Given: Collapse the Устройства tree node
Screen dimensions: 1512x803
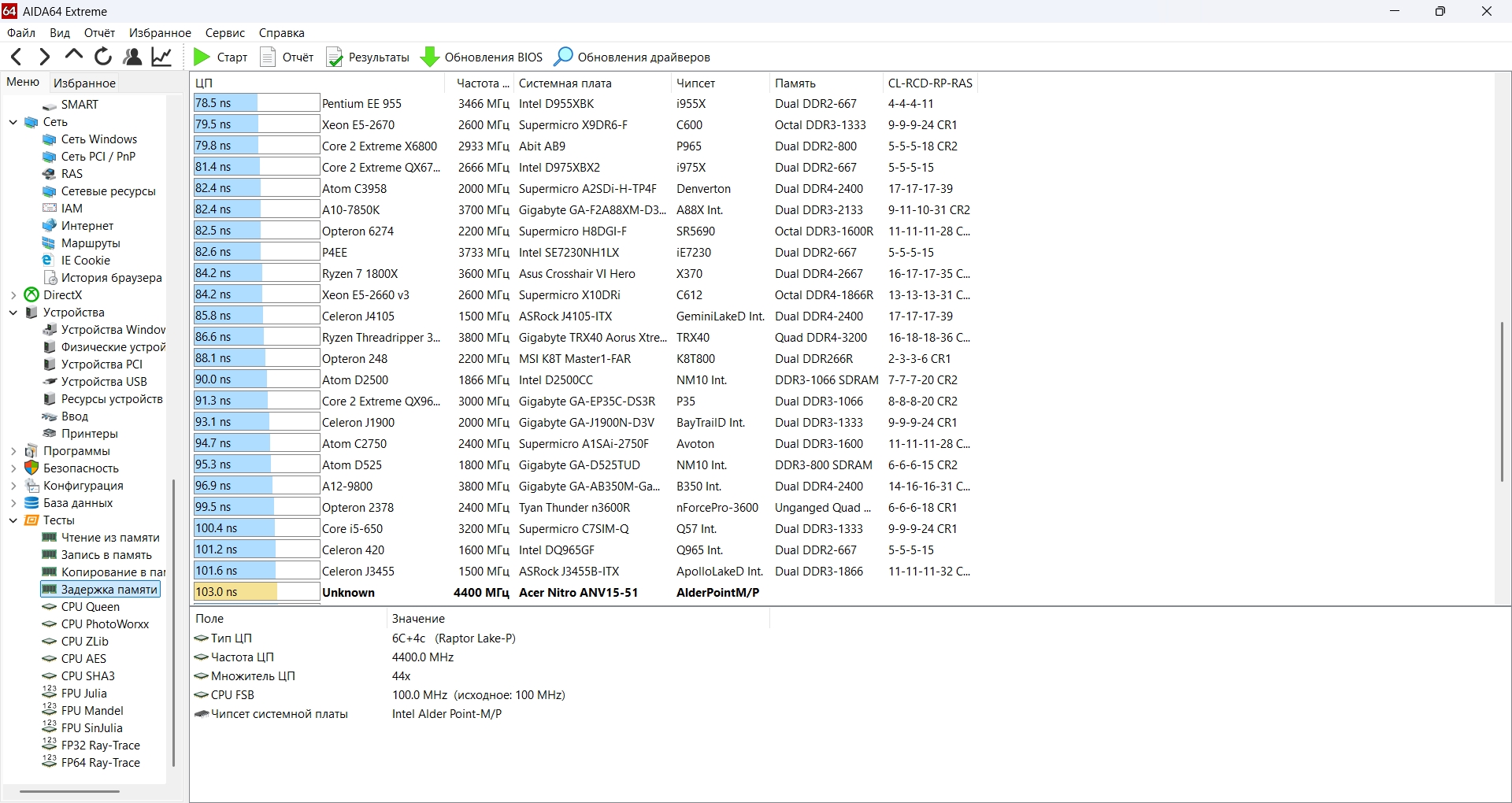Looking at the screenshot, I should pos(13,313).
